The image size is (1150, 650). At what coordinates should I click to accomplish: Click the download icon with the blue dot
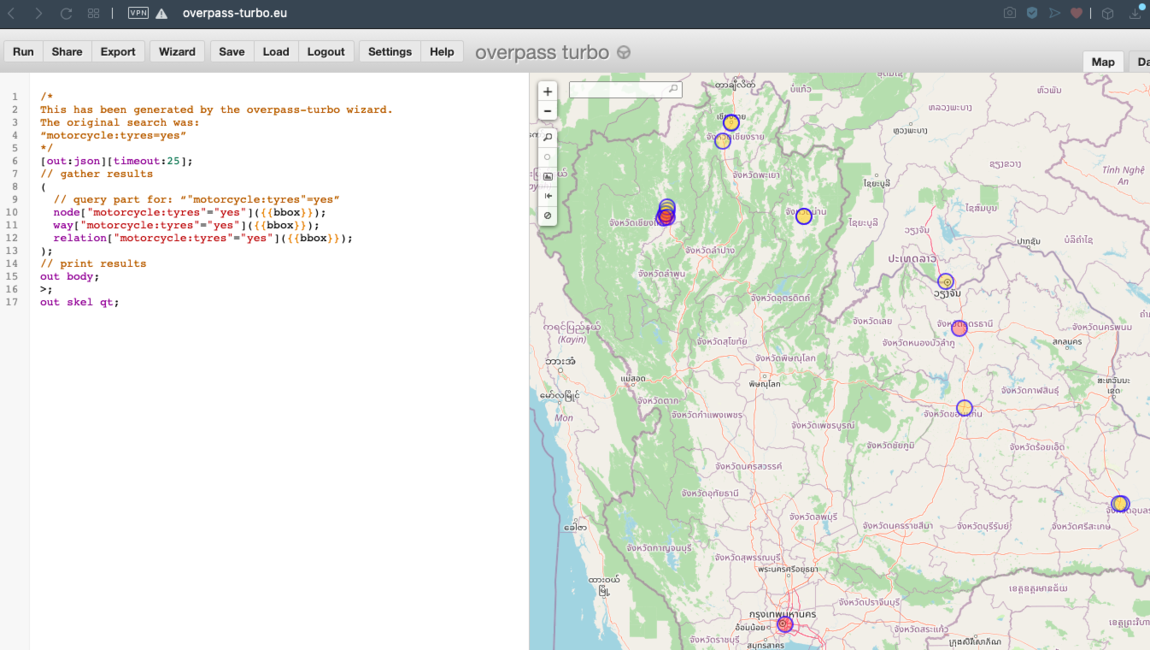[x=1135, y=14]
